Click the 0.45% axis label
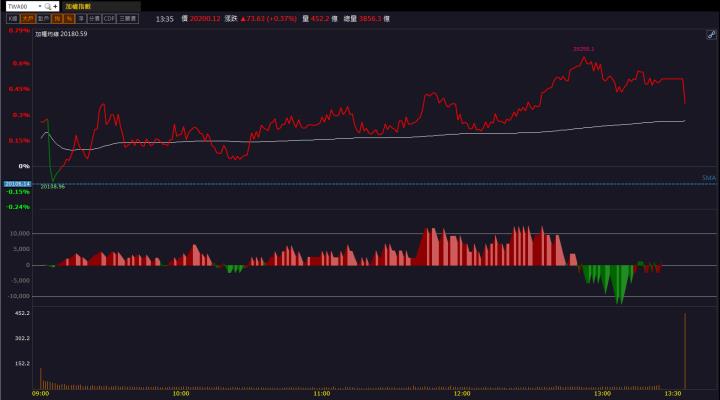Image resolution: width=720 pixels, height=400 pixels. click(19, 89)
